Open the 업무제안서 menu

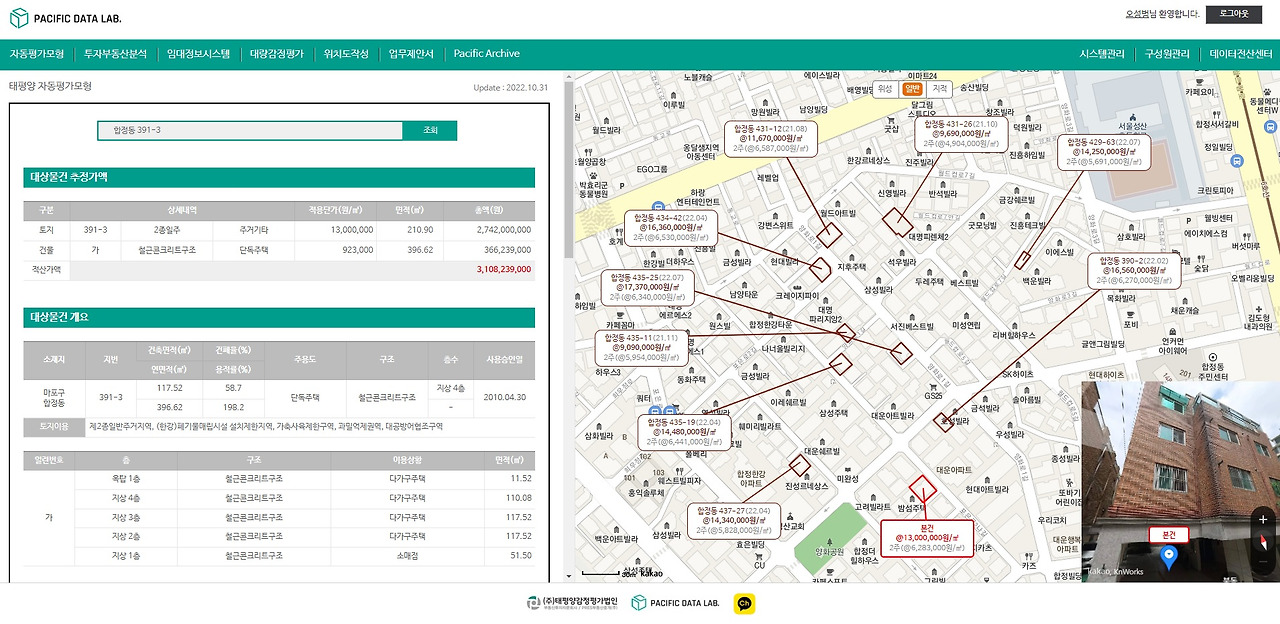click(411, 54)
